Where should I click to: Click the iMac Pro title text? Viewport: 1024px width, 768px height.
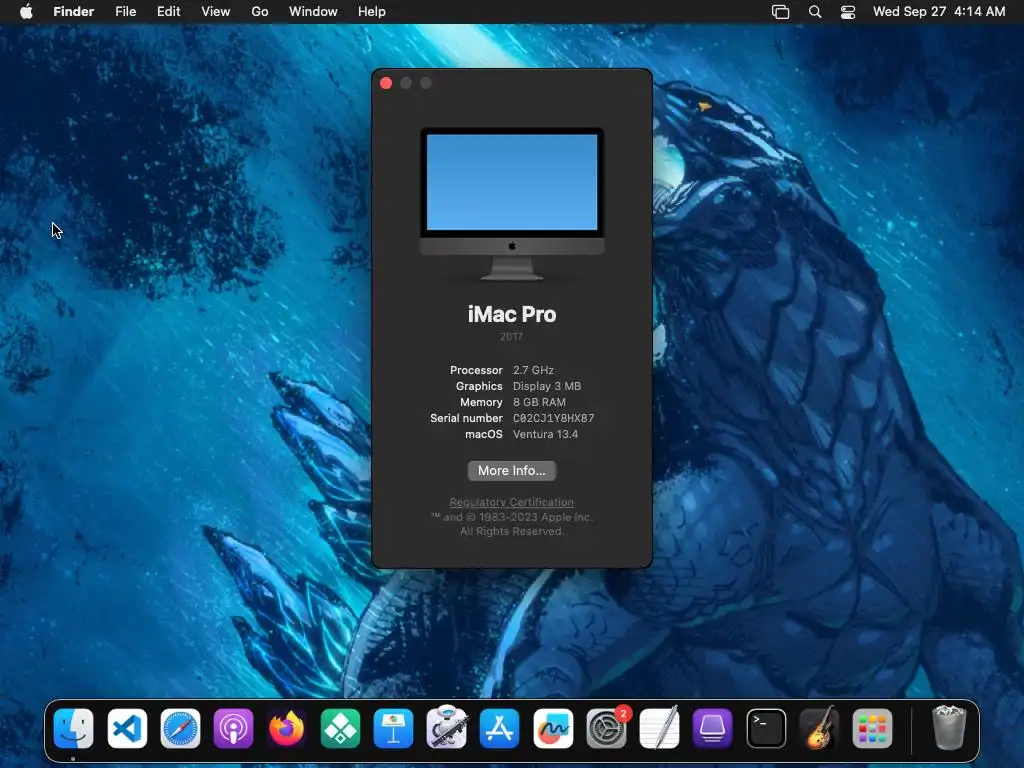(512, 314)
